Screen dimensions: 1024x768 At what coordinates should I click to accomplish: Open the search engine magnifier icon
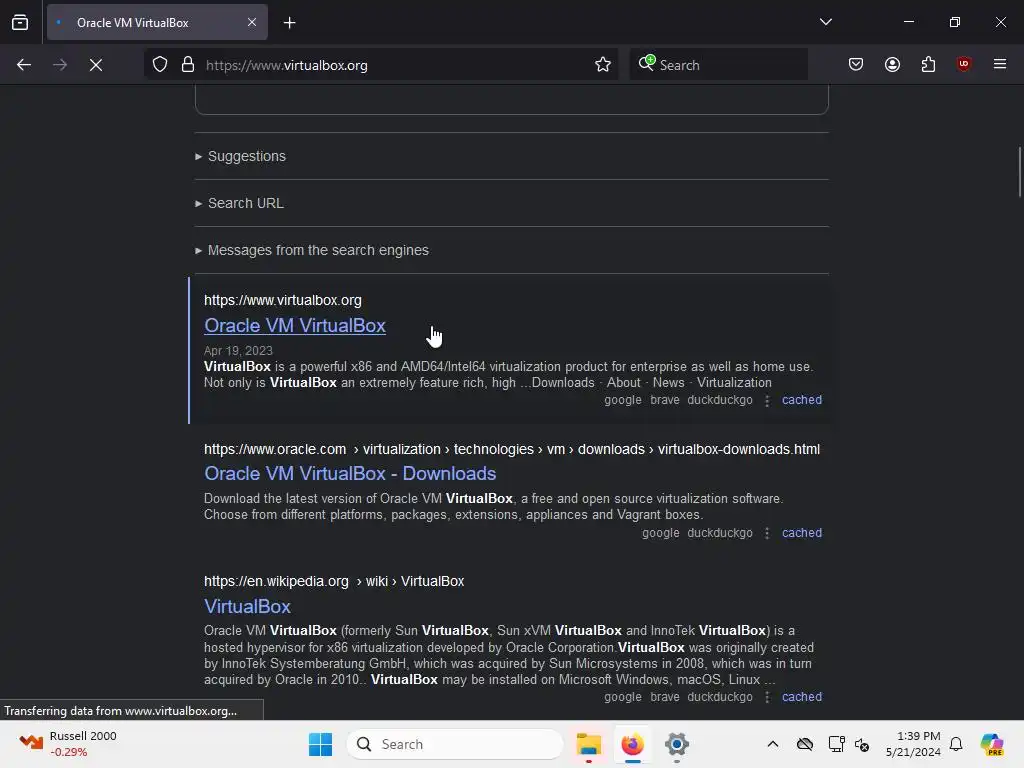click(647, 63)
